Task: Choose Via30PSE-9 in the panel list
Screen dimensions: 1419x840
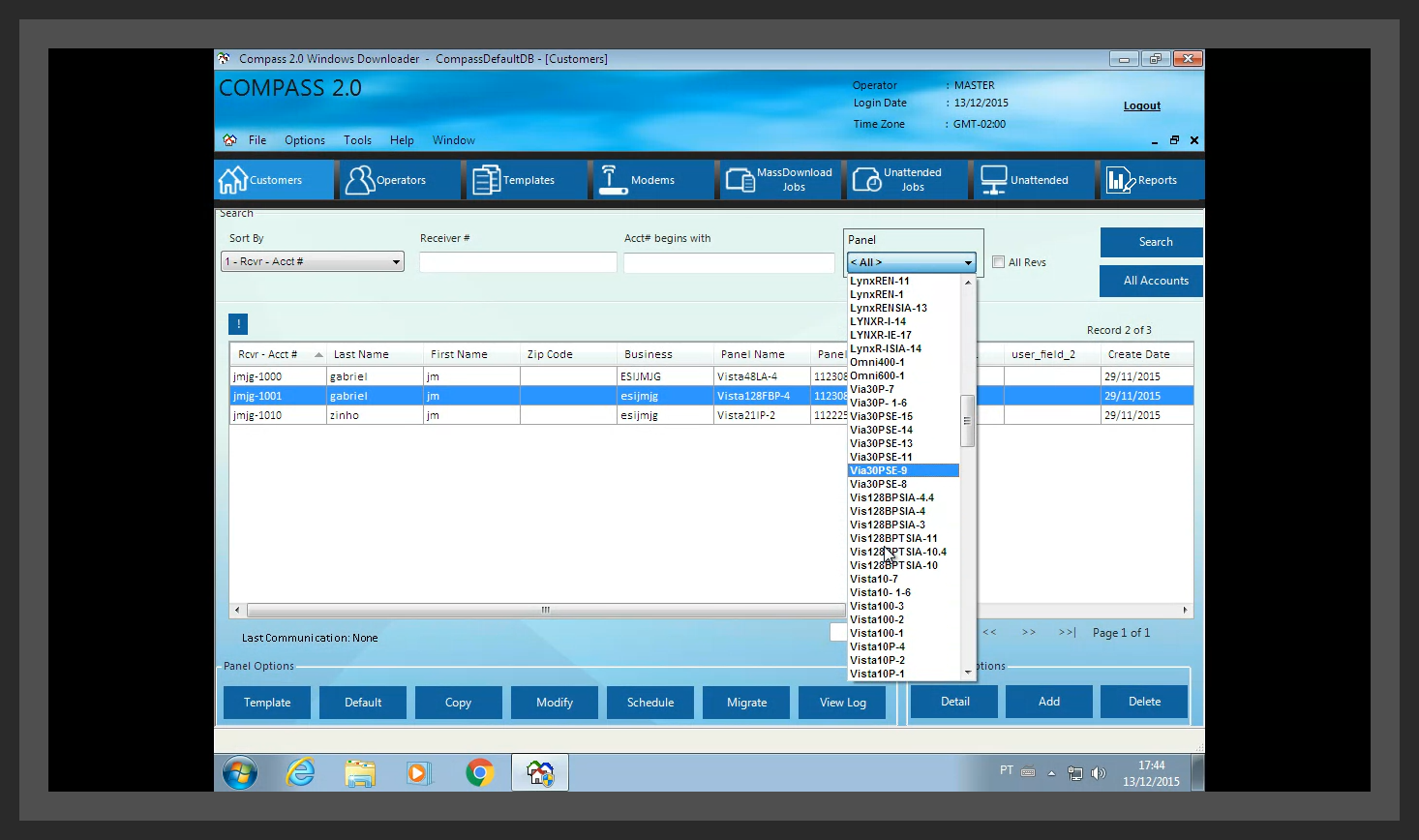Action: point(903,470)
